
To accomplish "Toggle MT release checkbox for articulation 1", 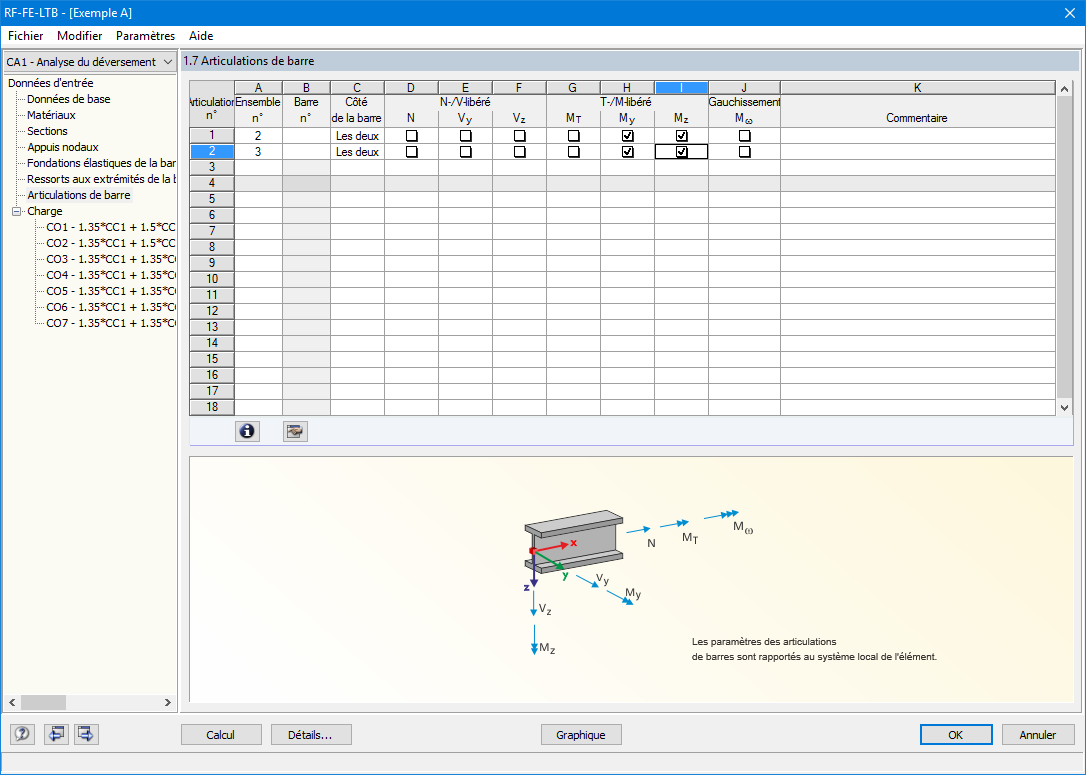I will click(x=573, y=136).
